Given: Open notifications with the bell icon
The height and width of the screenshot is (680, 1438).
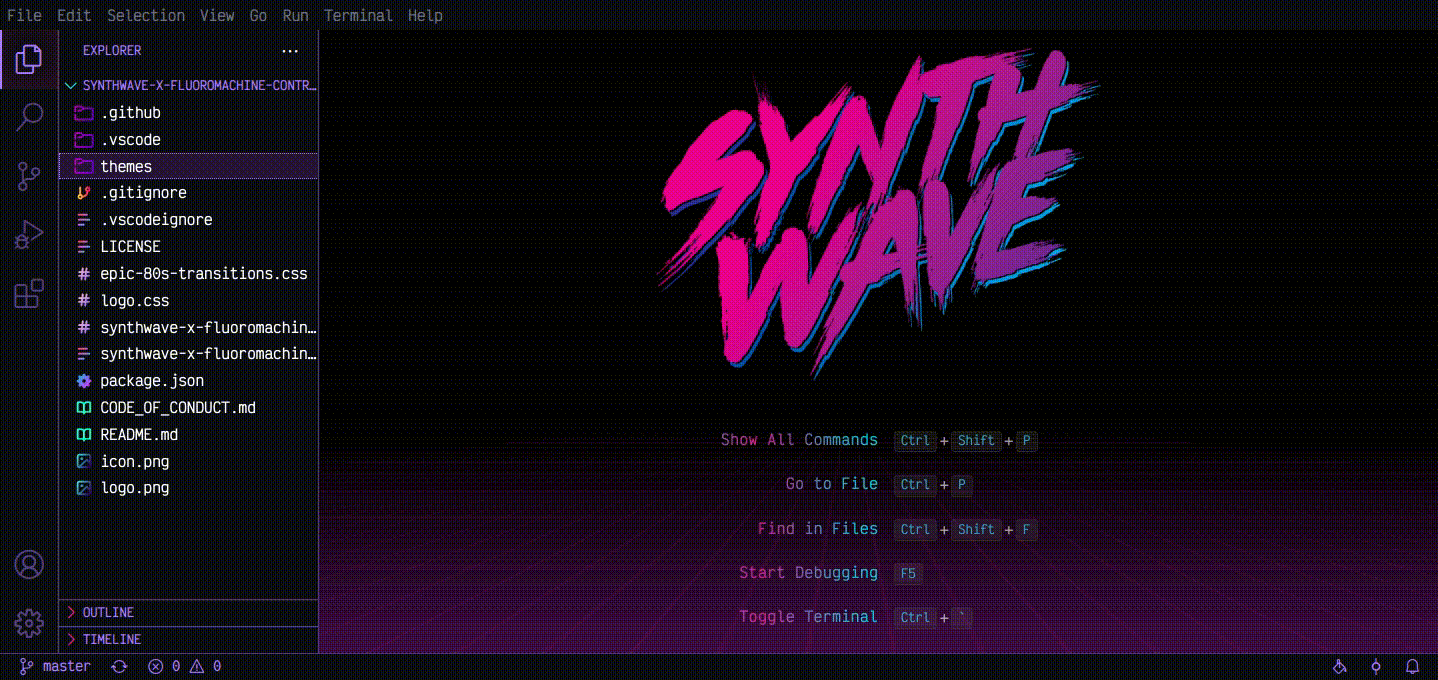Looking at the screenshot, I should pyautogui.click(x=1413, y=666).
